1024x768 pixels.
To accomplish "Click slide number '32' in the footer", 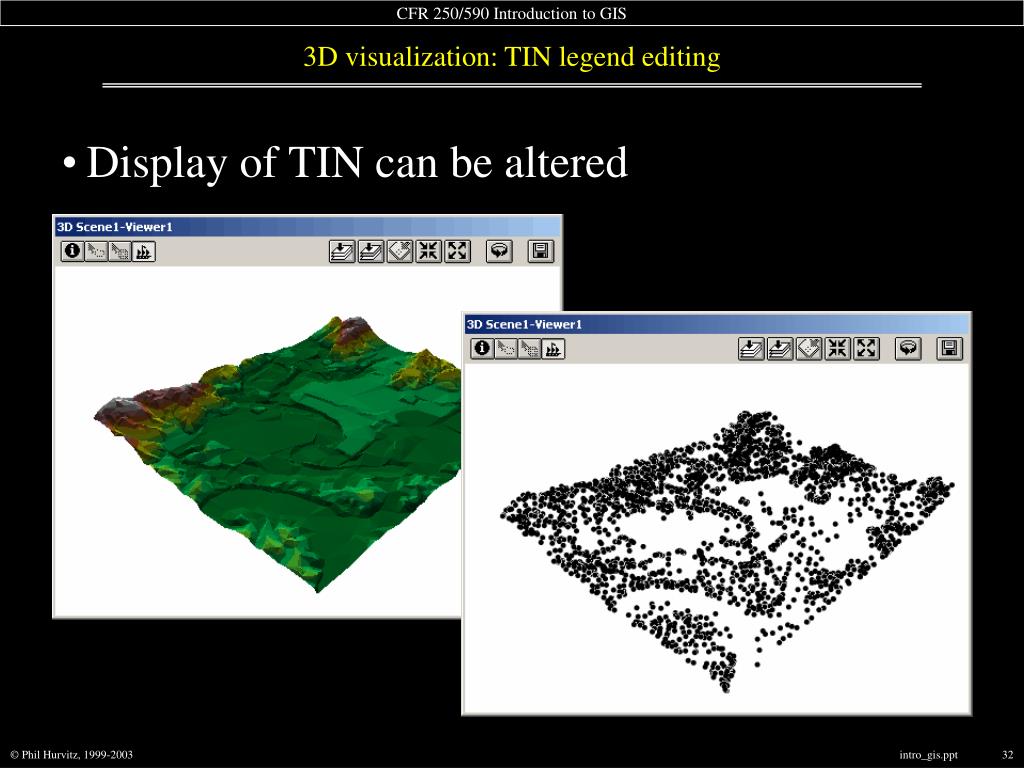I will pos(1008,755).
